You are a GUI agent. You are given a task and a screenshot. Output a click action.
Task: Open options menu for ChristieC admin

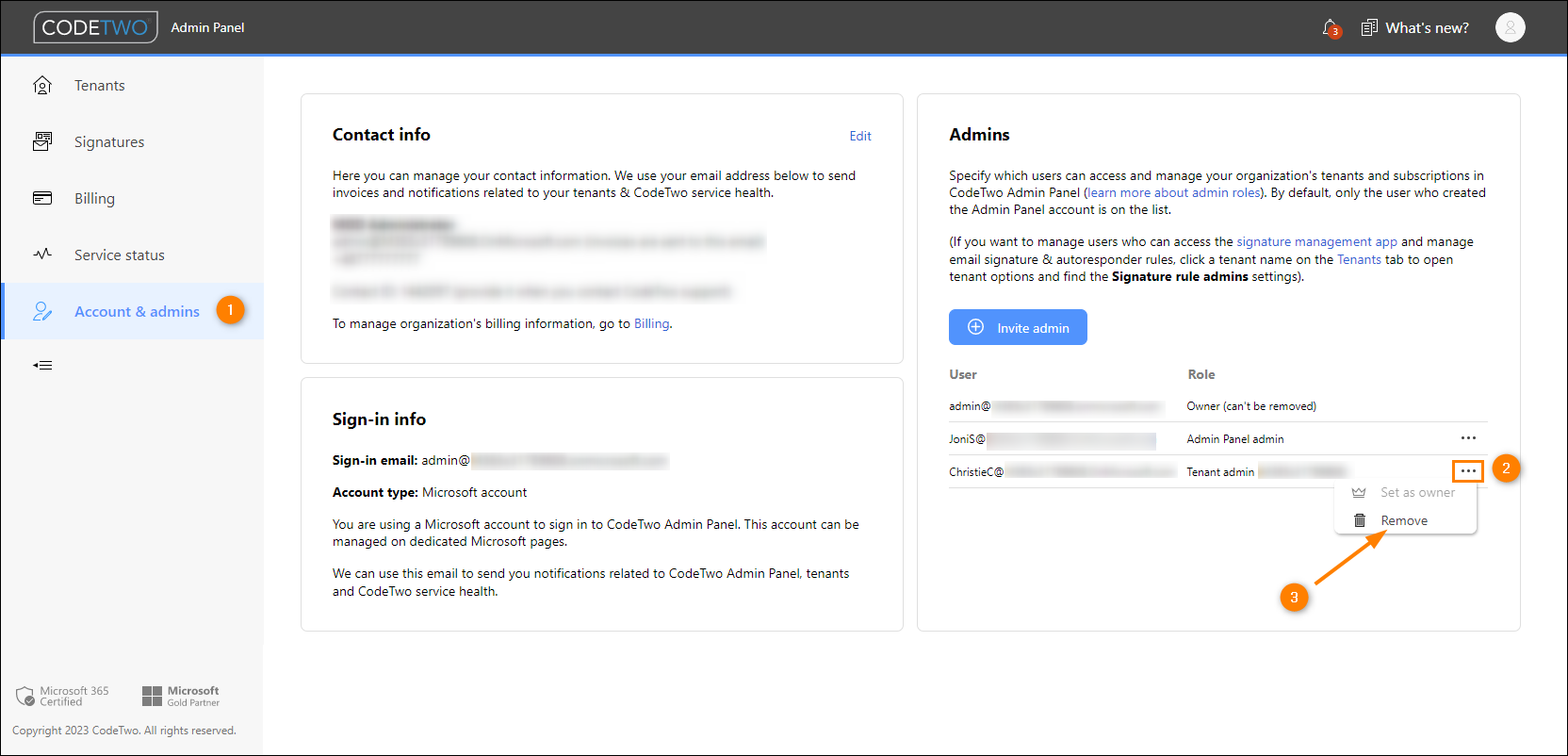pyautogui.click(x=1468, y=470)
